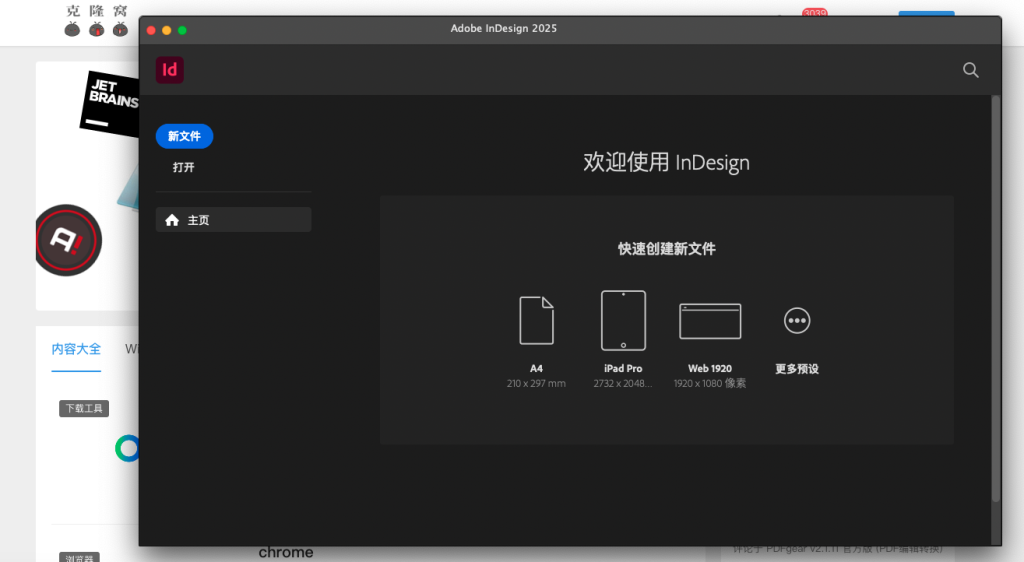The image size is (1024, 562).
Task: Minimize the InDesign window with yellow button
Action: tap(167, 30)
